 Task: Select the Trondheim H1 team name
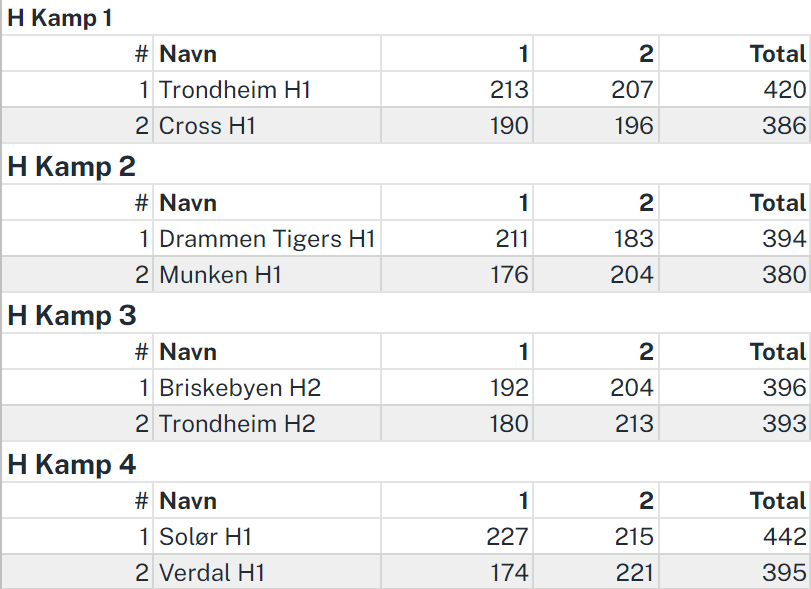click(234, 90)
